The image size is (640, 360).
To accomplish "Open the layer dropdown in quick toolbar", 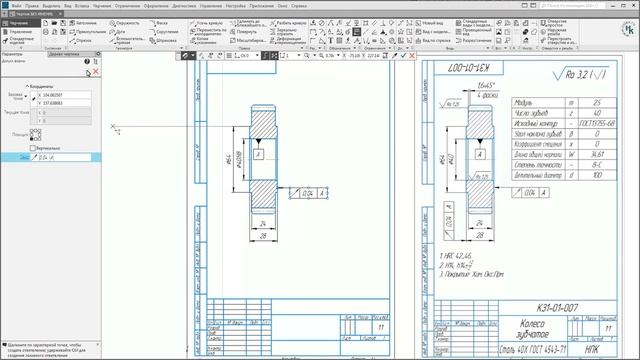I will [x=257, y=56].
